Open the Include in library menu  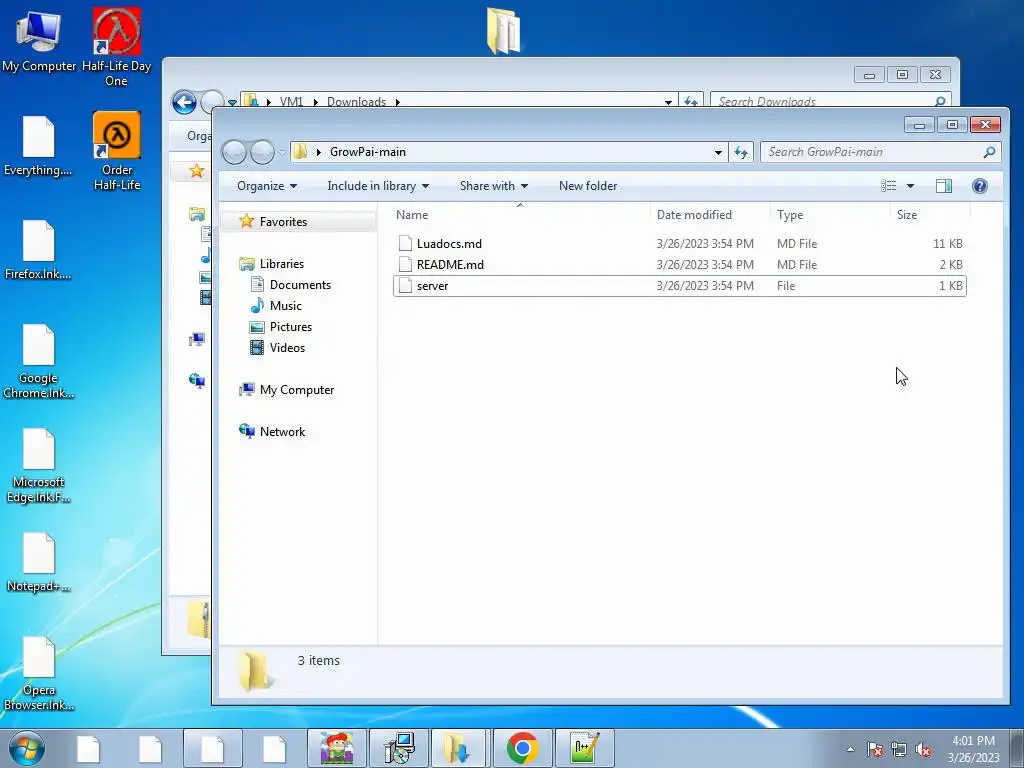(x=378, y=186)
